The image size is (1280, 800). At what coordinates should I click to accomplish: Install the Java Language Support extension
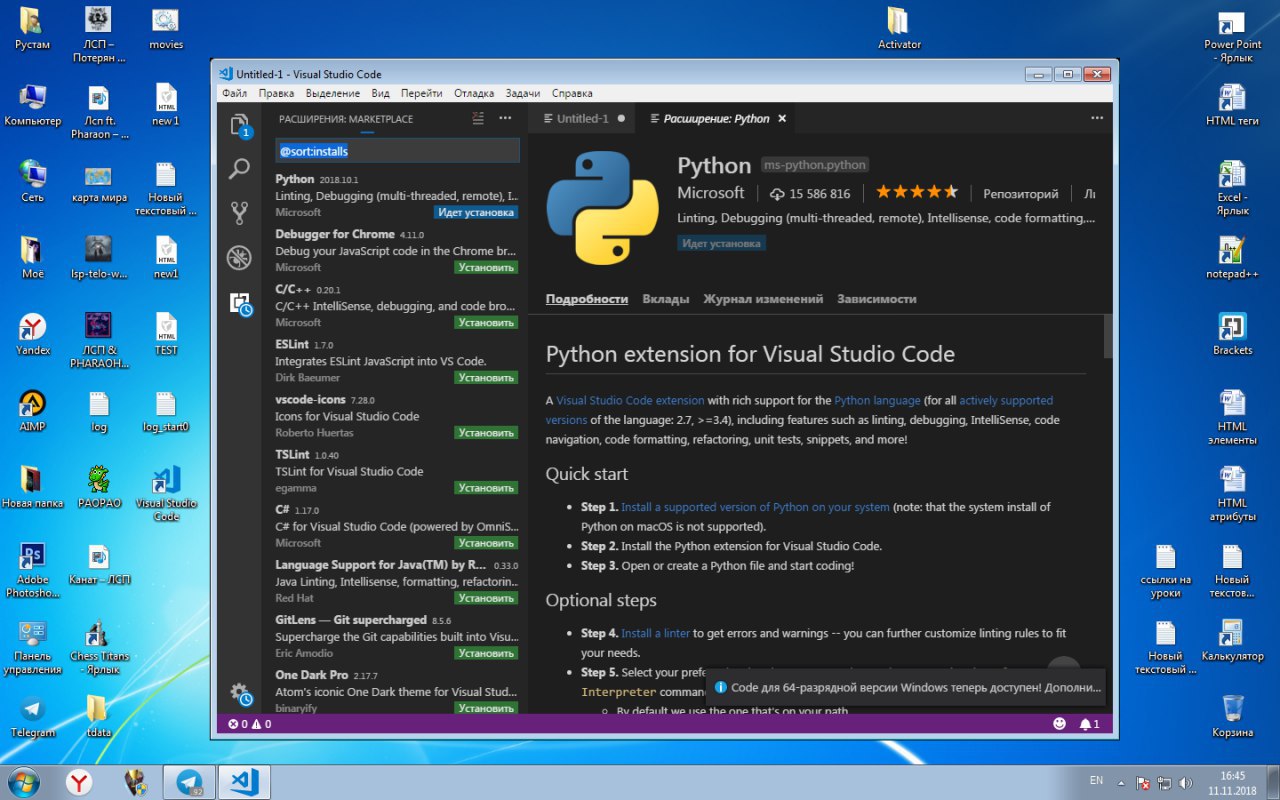click(486, 597)
